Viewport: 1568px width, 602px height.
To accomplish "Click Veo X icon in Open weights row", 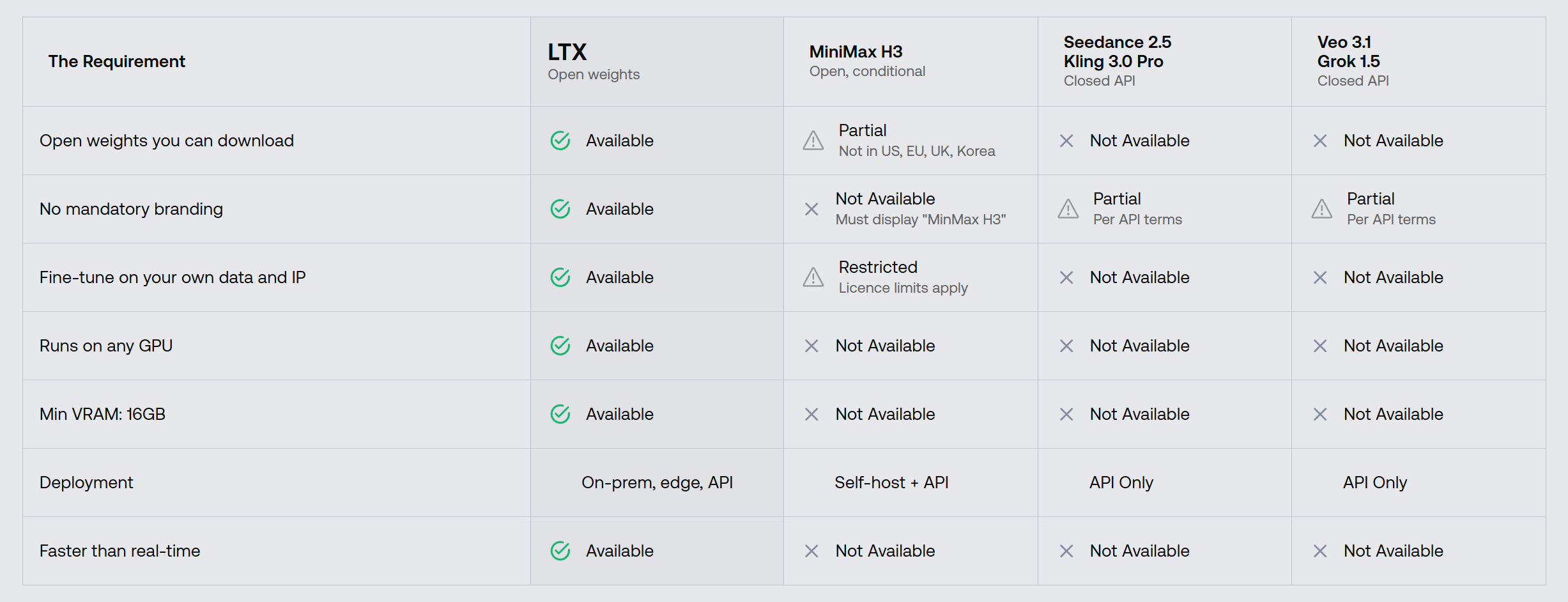I will click(1320, 141).
